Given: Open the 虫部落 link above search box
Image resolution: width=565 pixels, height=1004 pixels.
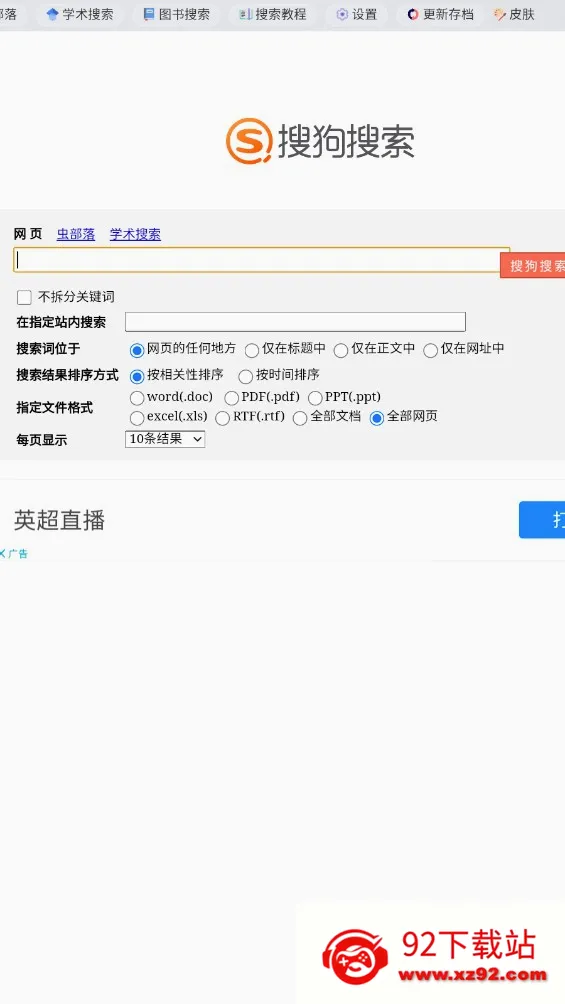Looking at the screenshot, I should pos(76,234).
